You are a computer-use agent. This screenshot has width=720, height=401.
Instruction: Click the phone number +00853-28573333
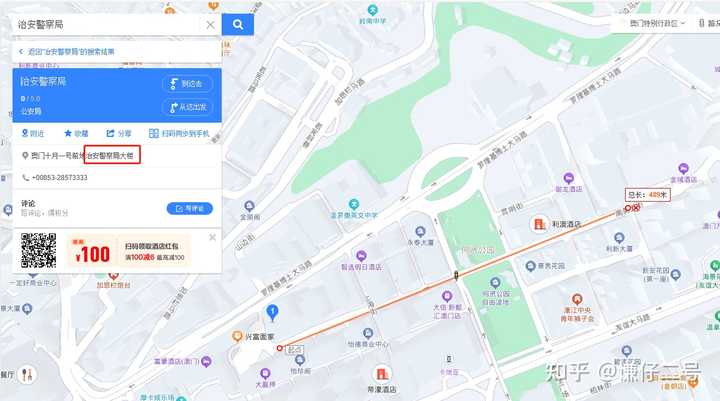tap(59, 177)
